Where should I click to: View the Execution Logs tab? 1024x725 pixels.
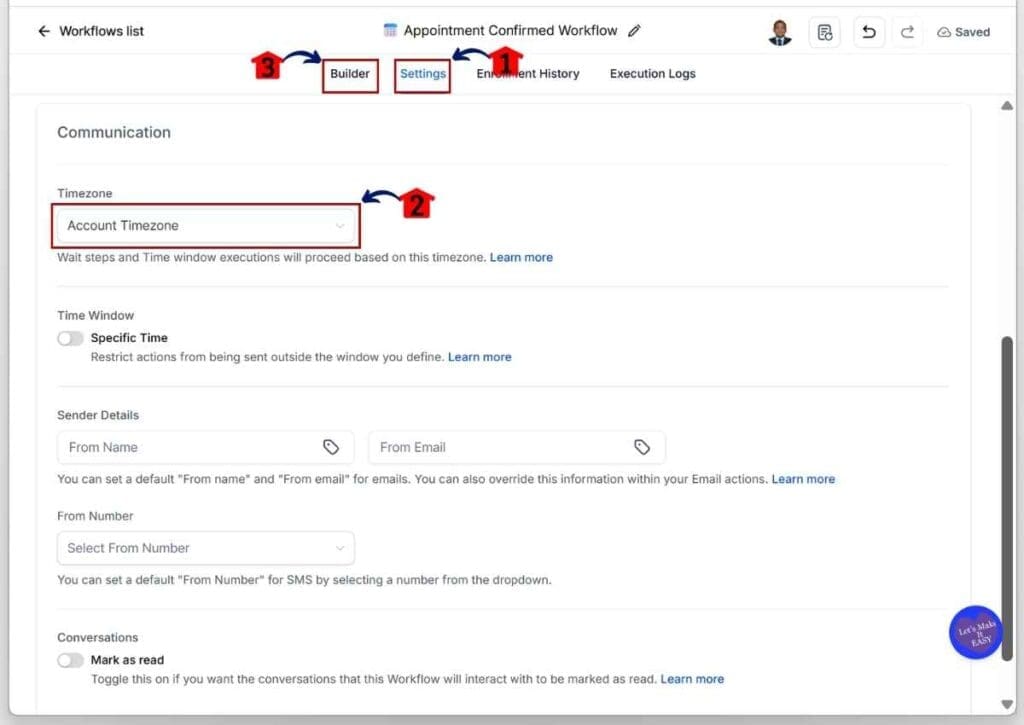pyautogui.click(x=652, y=74)
